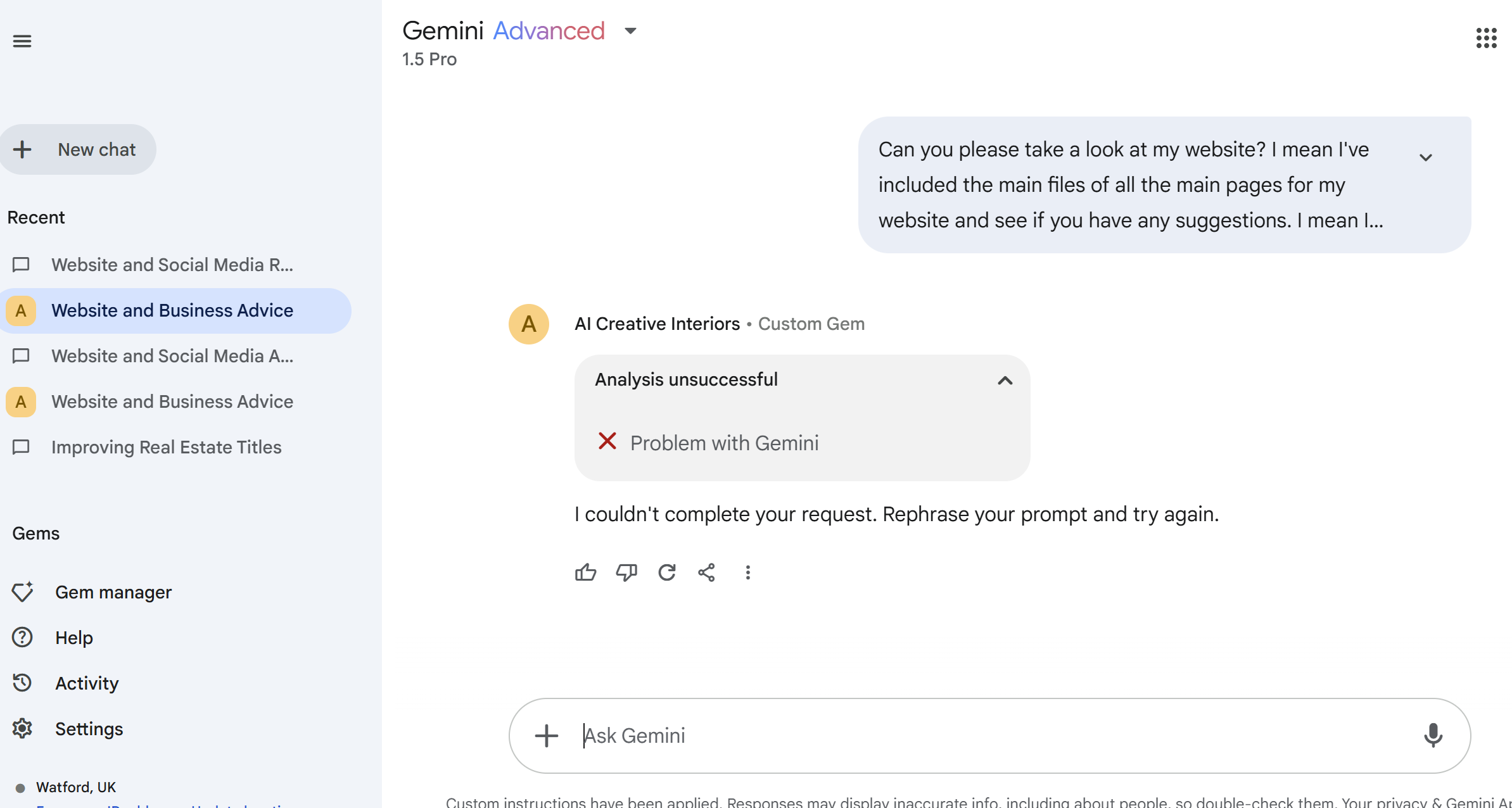This screenshot has width=1512, height=808.
Task: Open the Gem manager menu item
Action: click(x=113, y=592)
